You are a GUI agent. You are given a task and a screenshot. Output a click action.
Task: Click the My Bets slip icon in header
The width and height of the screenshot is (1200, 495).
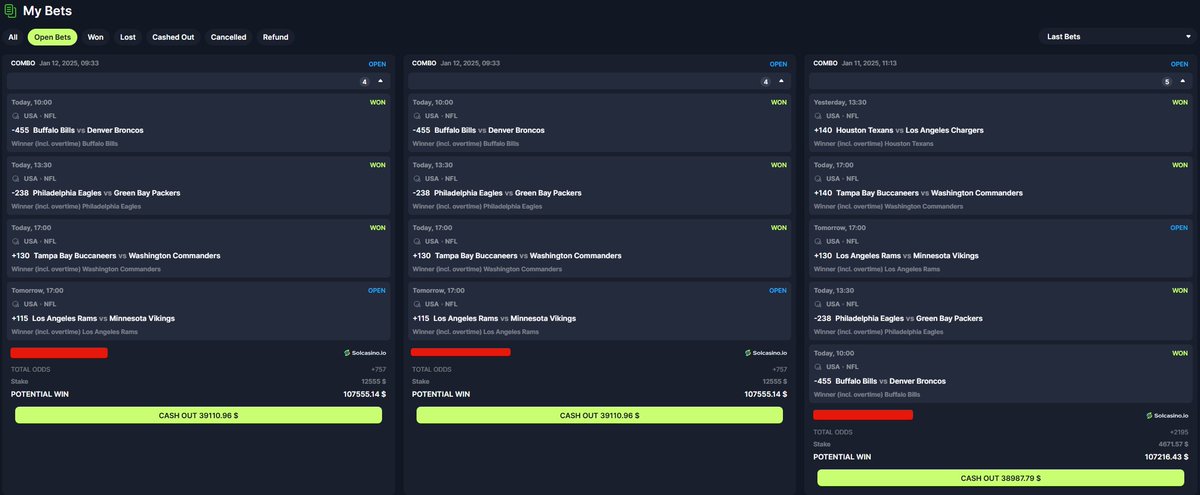click(x=10, y=12)
